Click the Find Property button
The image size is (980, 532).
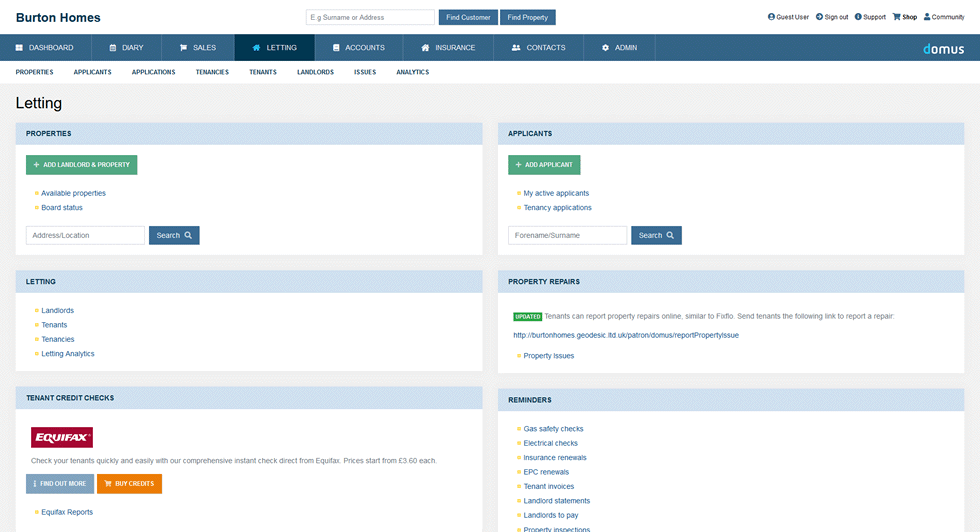[528, 18]
